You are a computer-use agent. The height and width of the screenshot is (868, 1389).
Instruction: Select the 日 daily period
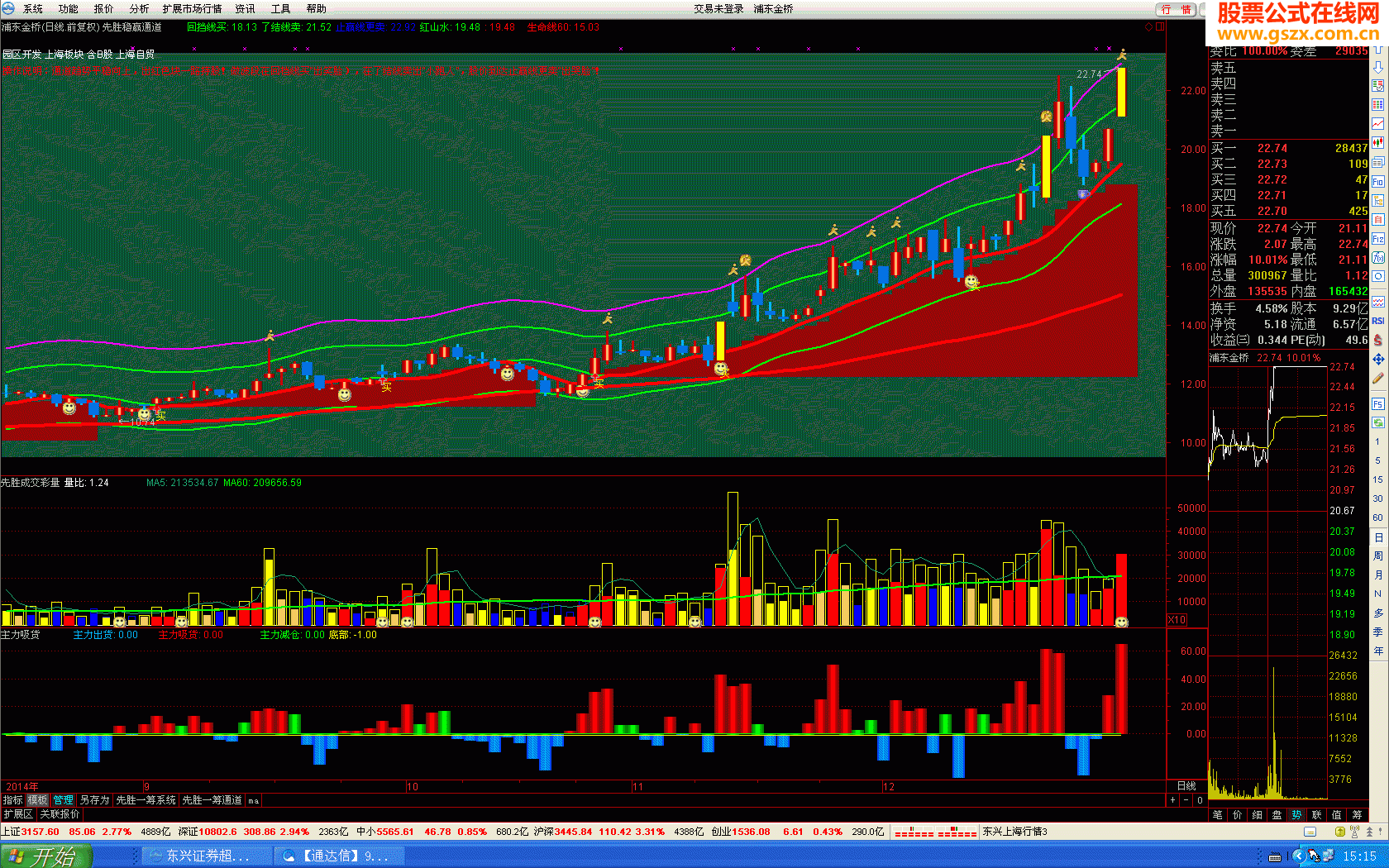click(1378, 537)
